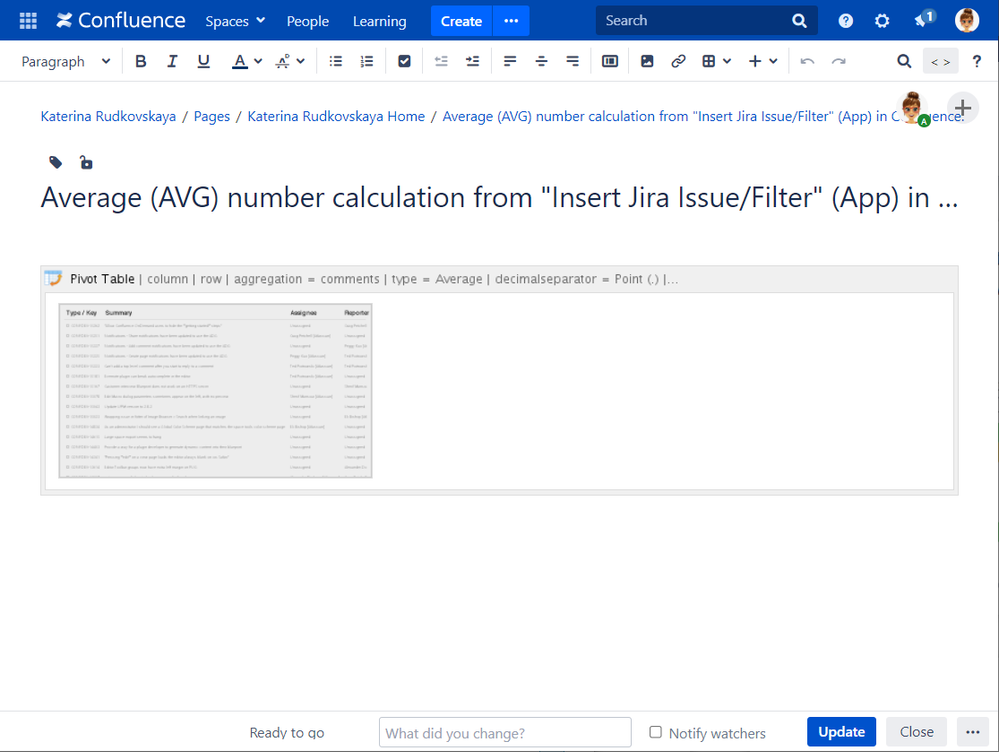The height and width of the screenshot is (752, 999).
Task: View notifications megaphone icon
Action: point(924,19)
